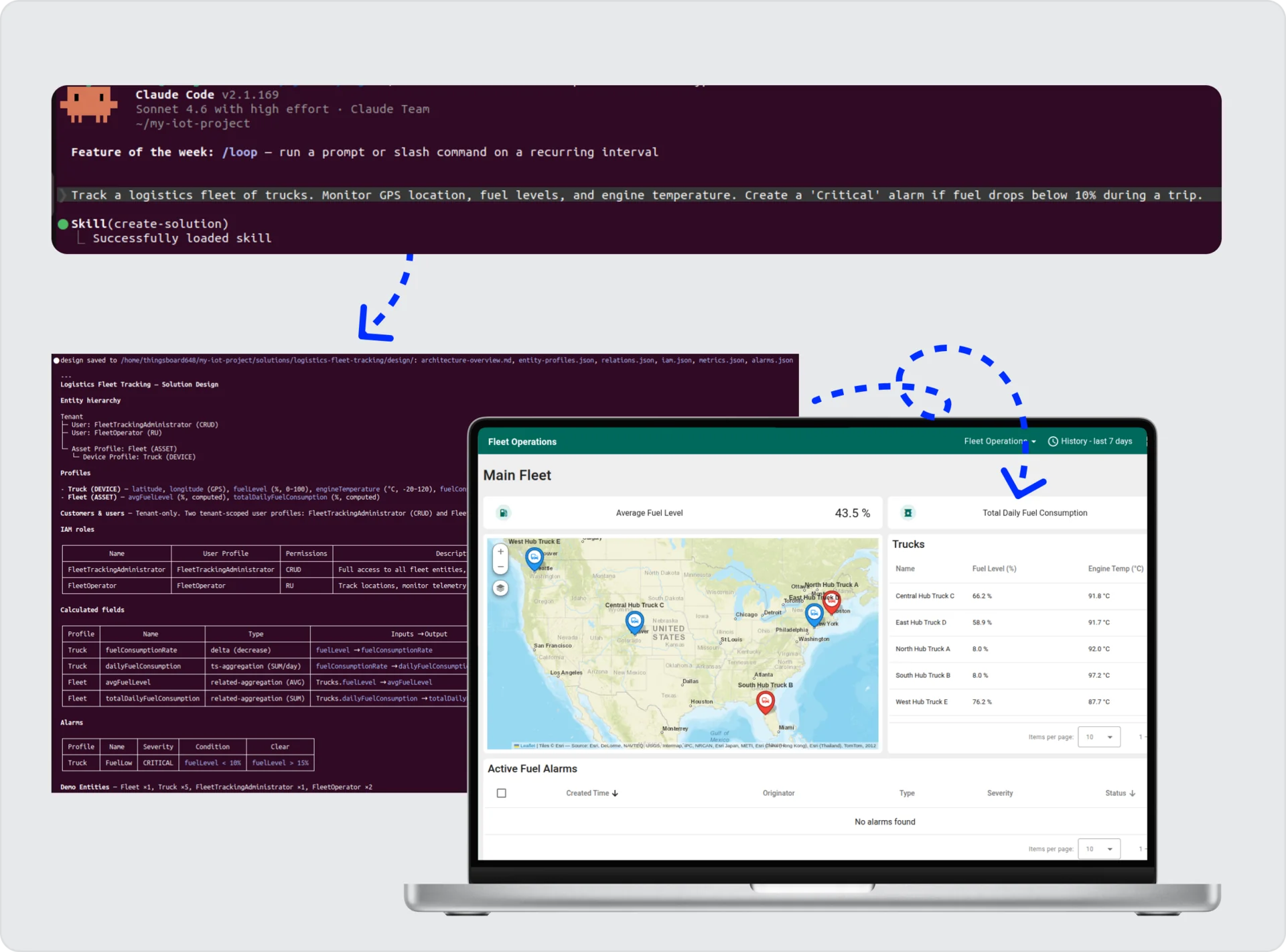Open the Fleet Operations dropdown in header

(x=1000, y=441)
